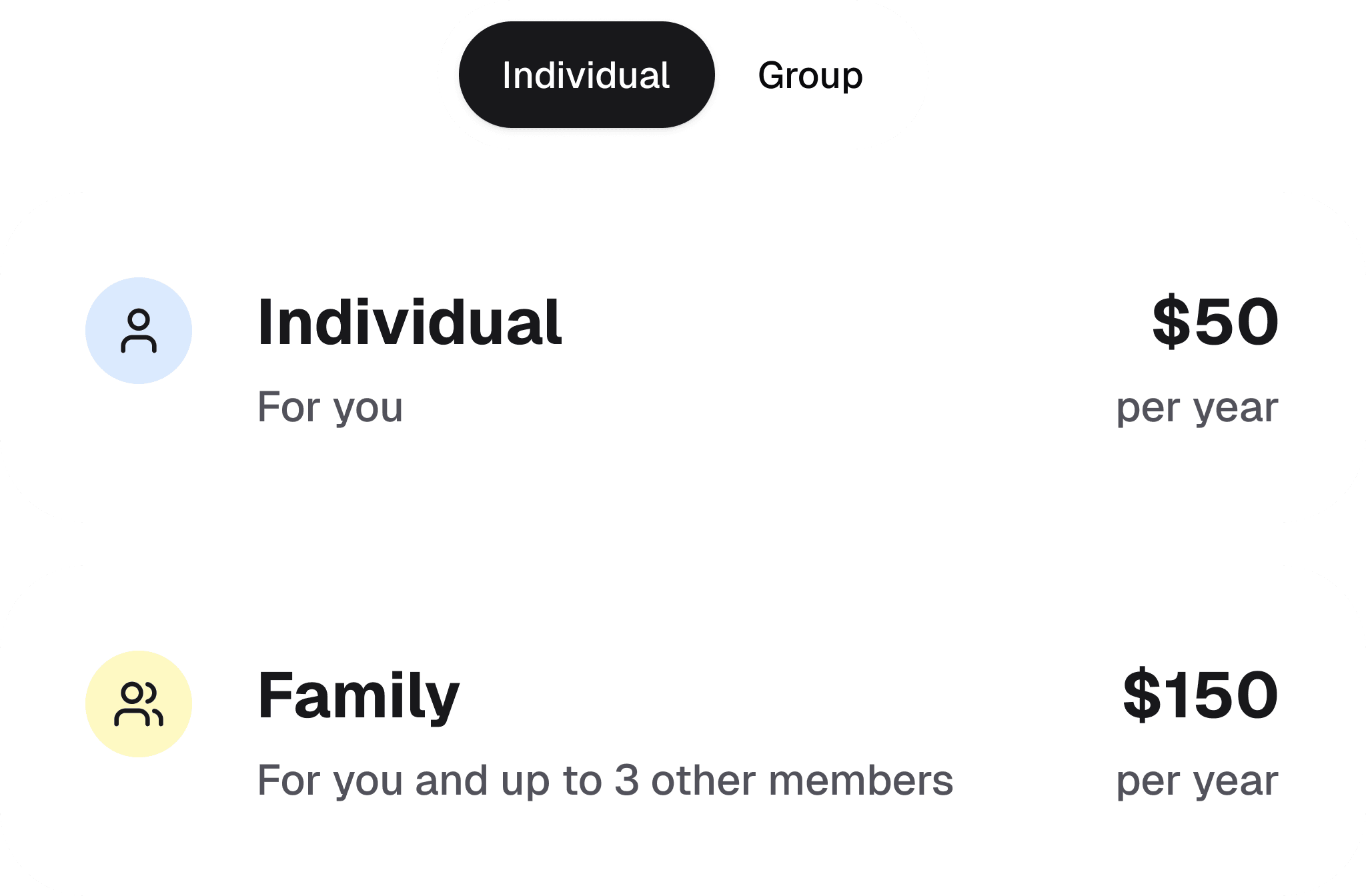This screenshot has height=896, width=1366.
Task: Select the Group tab in the pill selector
Action: pos(809,75)
